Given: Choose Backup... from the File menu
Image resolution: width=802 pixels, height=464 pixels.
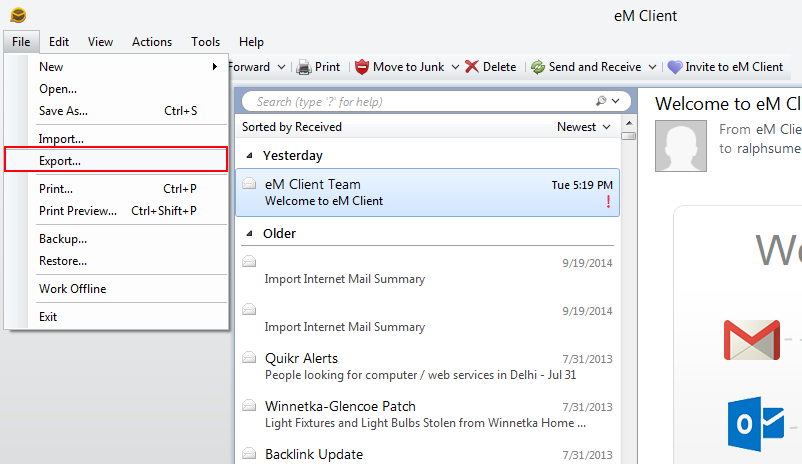Looking at the screenshot, I should click(x=116, y=239).
